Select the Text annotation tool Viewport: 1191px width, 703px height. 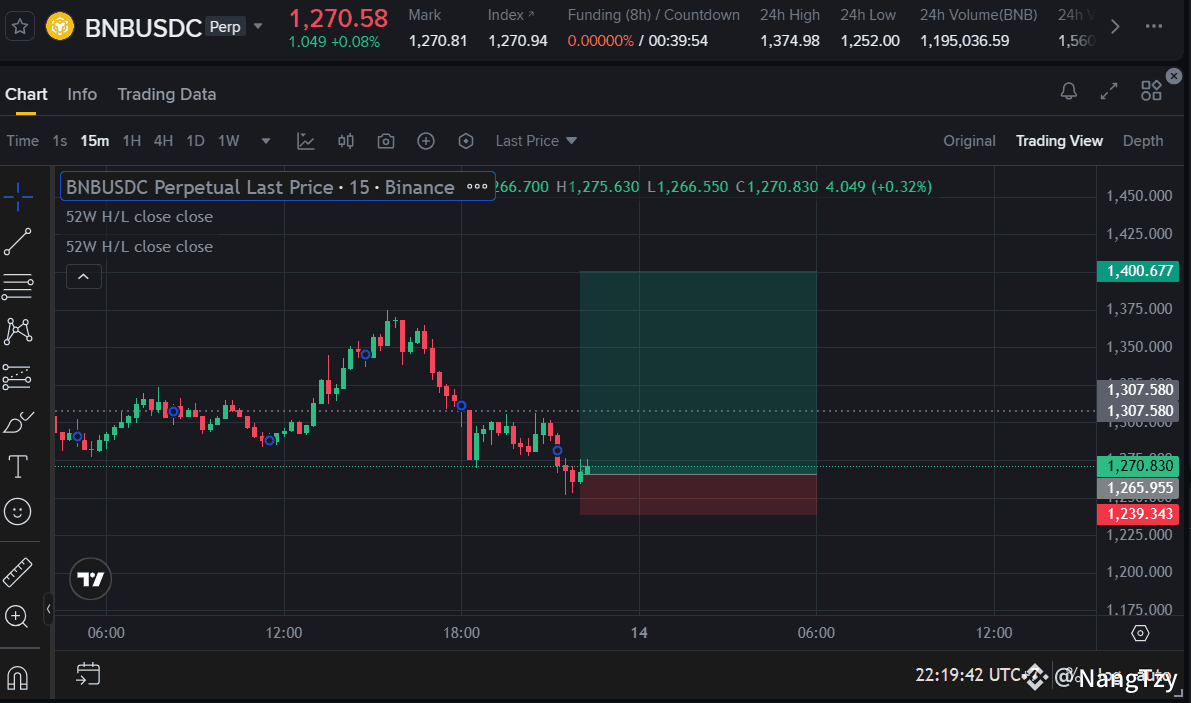point(17,466)
